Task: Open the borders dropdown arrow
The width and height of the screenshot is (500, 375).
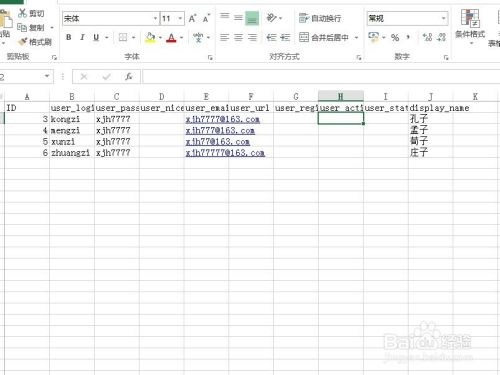Action: pos(133,37)
